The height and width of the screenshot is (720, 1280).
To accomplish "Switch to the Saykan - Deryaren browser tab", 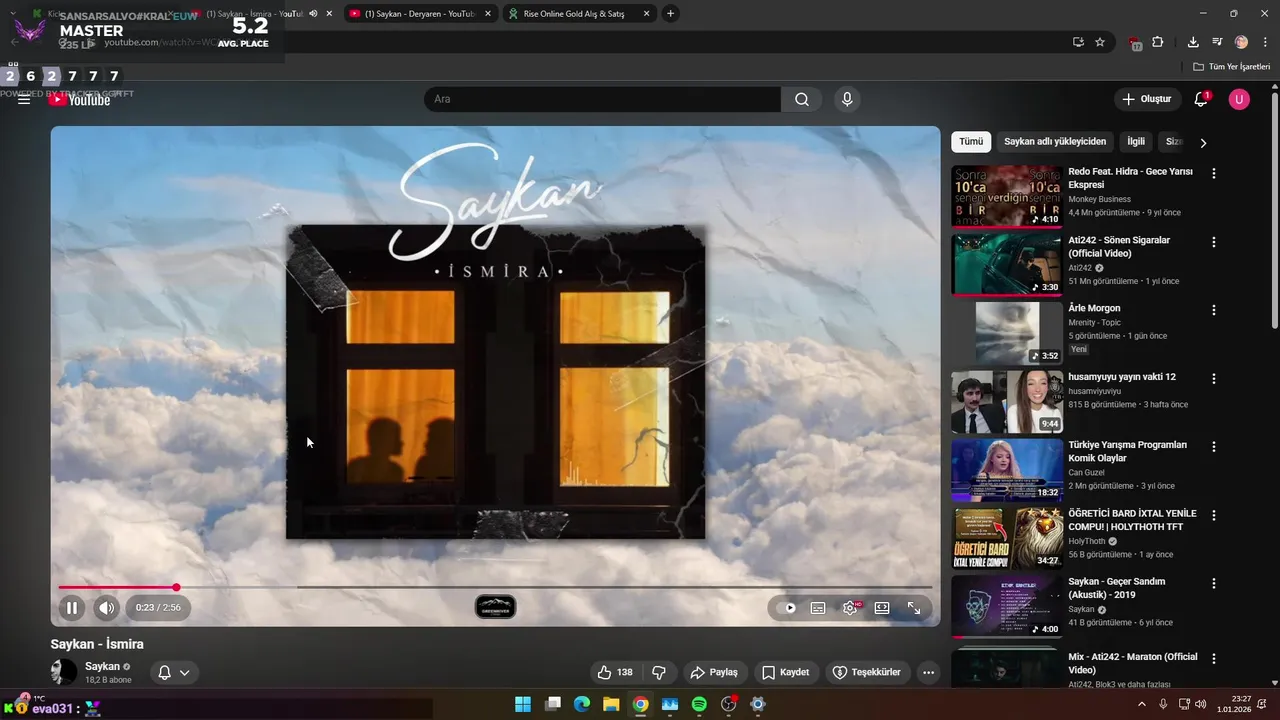I will (418, 14).
